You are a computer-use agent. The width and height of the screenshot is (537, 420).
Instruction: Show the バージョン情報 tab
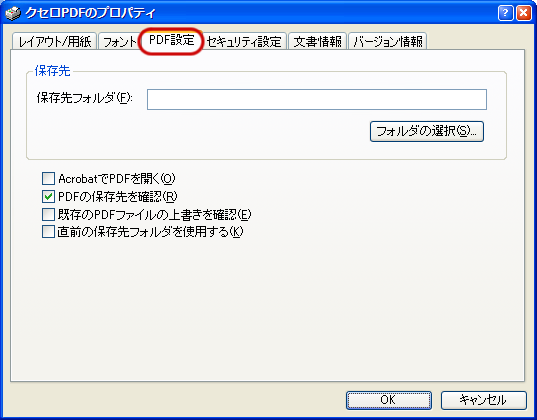pyautogui.click(x=387, y=41)
